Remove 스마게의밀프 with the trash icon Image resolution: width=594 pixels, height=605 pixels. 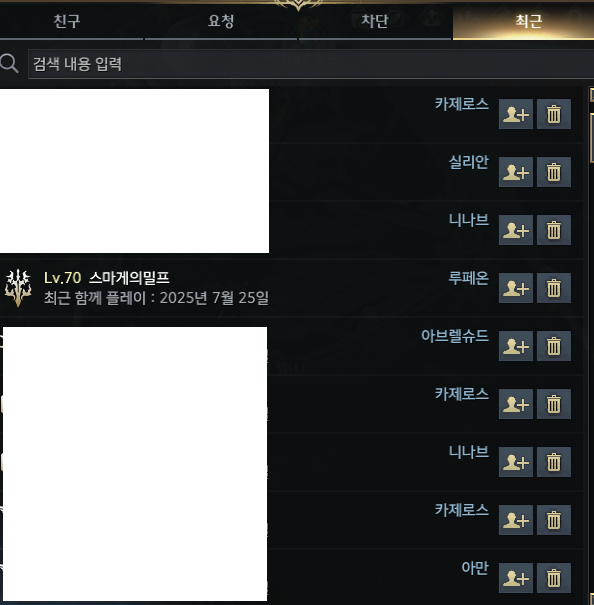click(553, 288)
